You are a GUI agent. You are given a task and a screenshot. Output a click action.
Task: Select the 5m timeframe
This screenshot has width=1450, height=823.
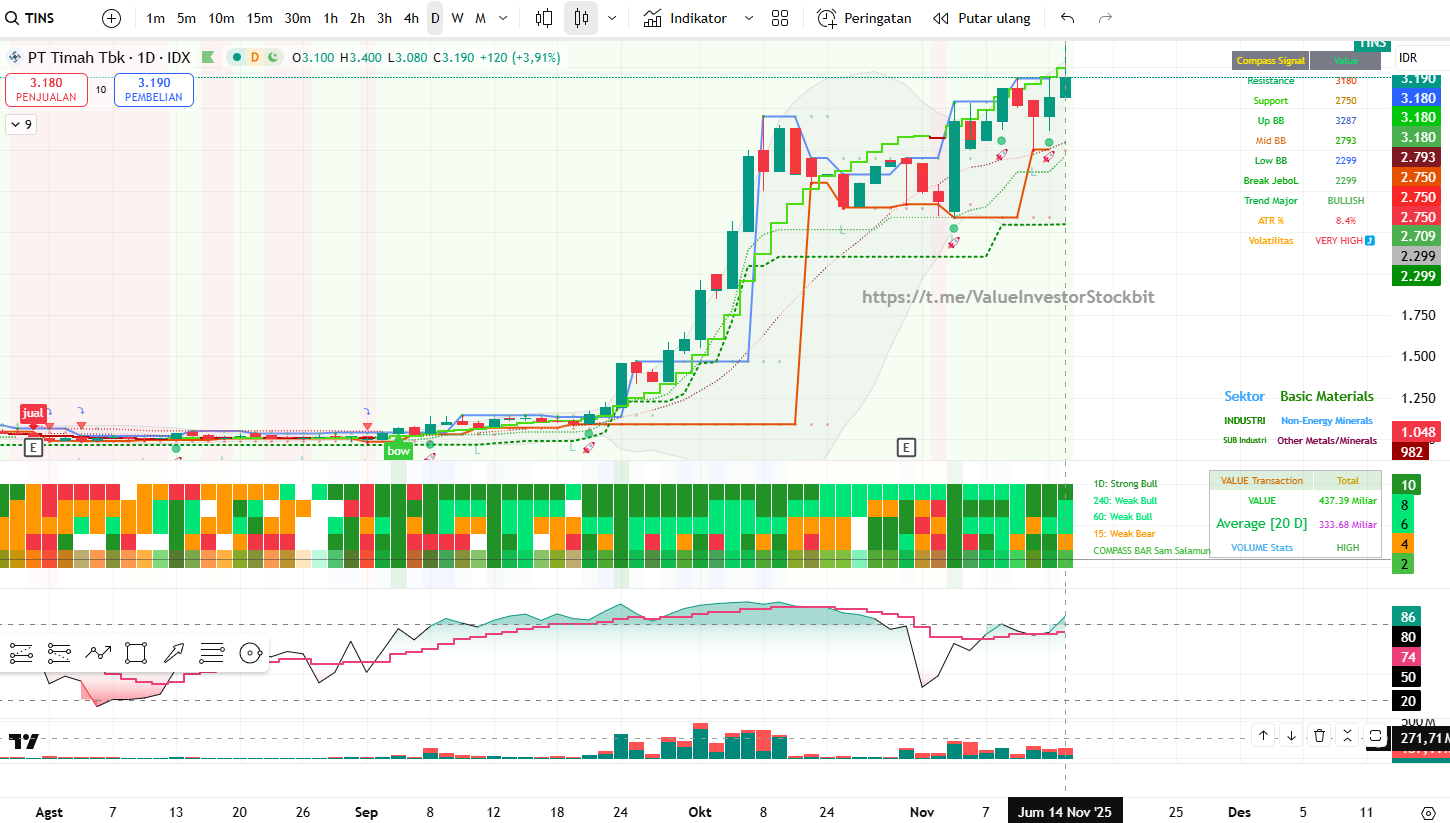[187, 18]
